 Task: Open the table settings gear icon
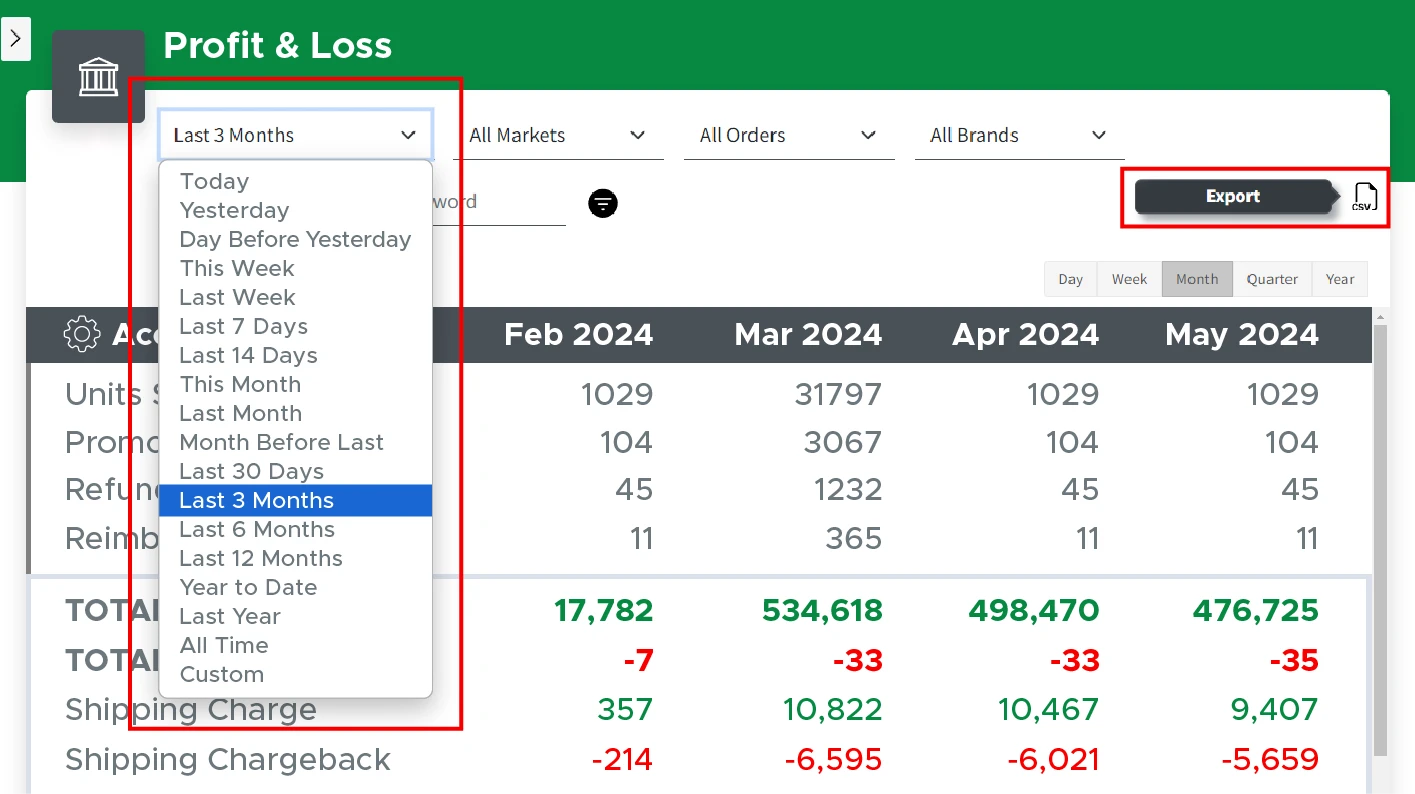(x=82, y=334)
